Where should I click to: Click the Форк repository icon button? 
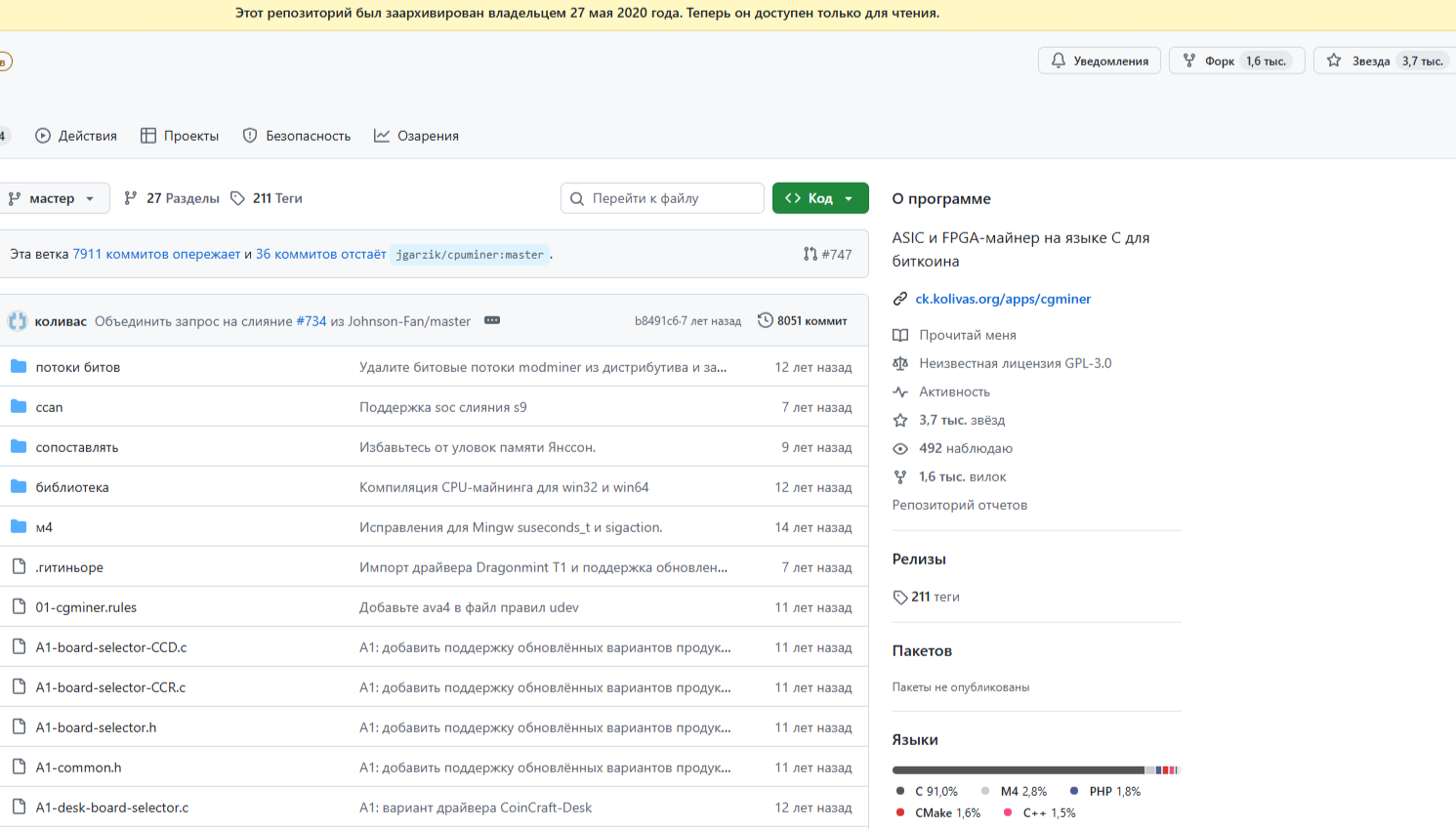(1189, 61)
